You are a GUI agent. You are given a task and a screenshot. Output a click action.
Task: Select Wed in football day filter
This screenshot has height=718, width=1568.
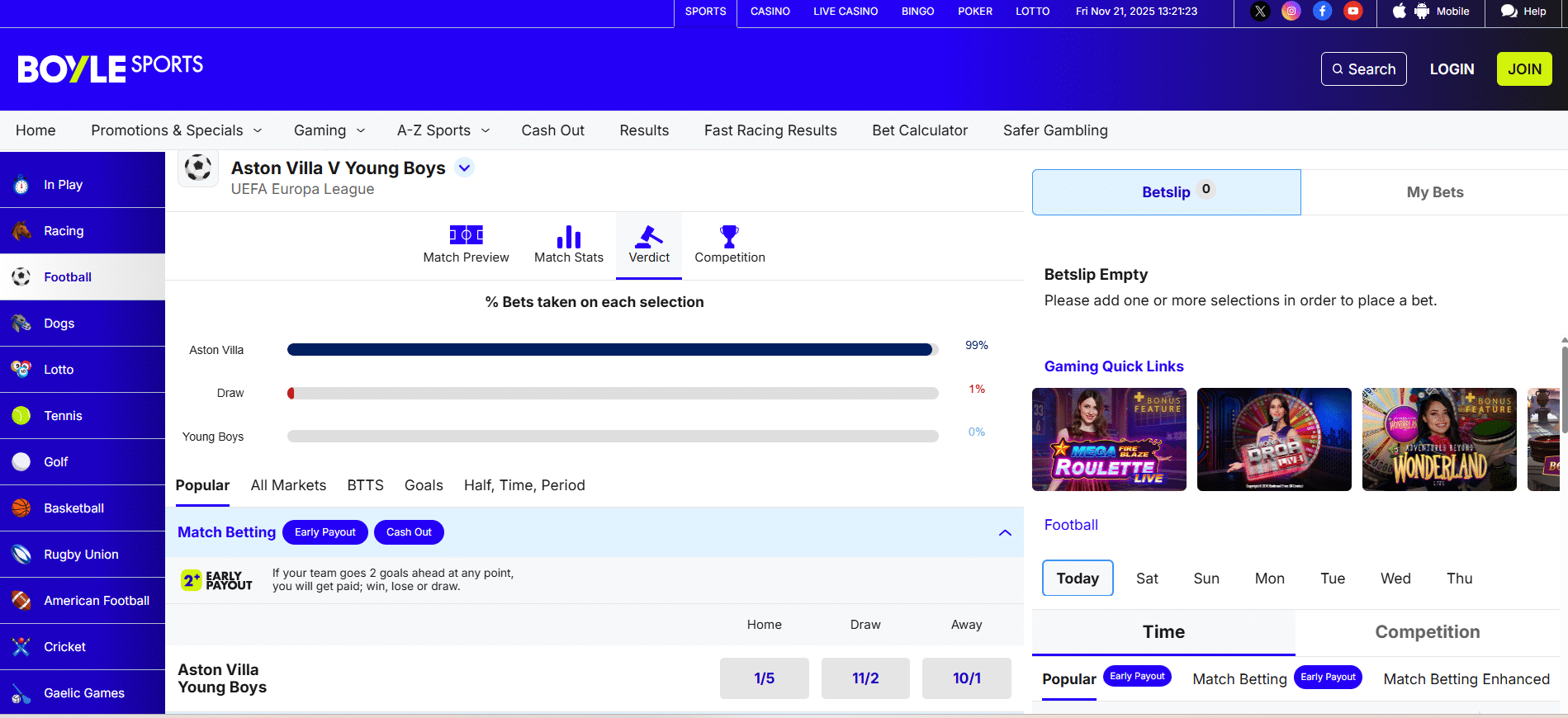pos(1395,579)
